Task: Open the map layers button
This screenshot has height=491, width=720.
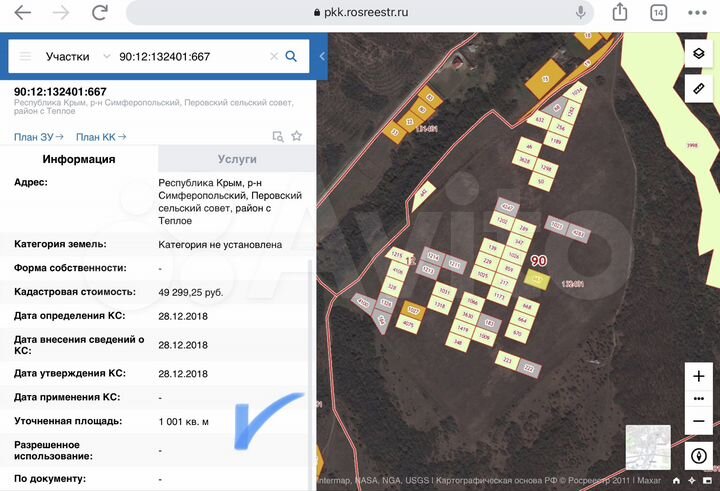Action: 698,54
